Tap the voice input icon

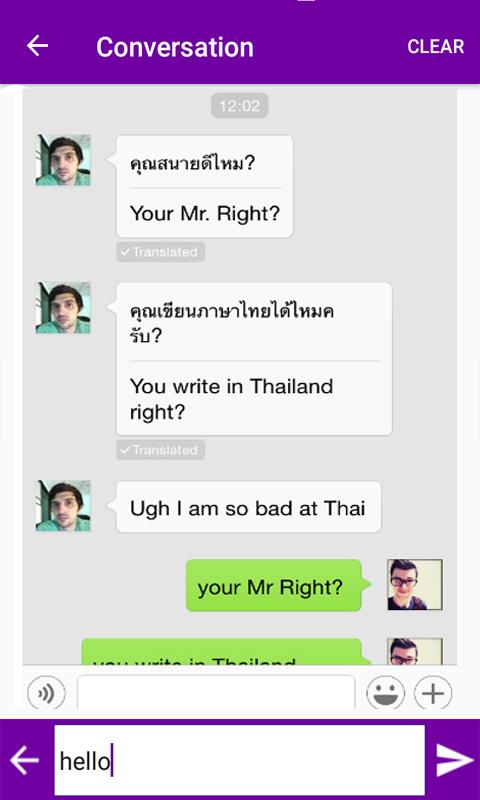point(46,693)
